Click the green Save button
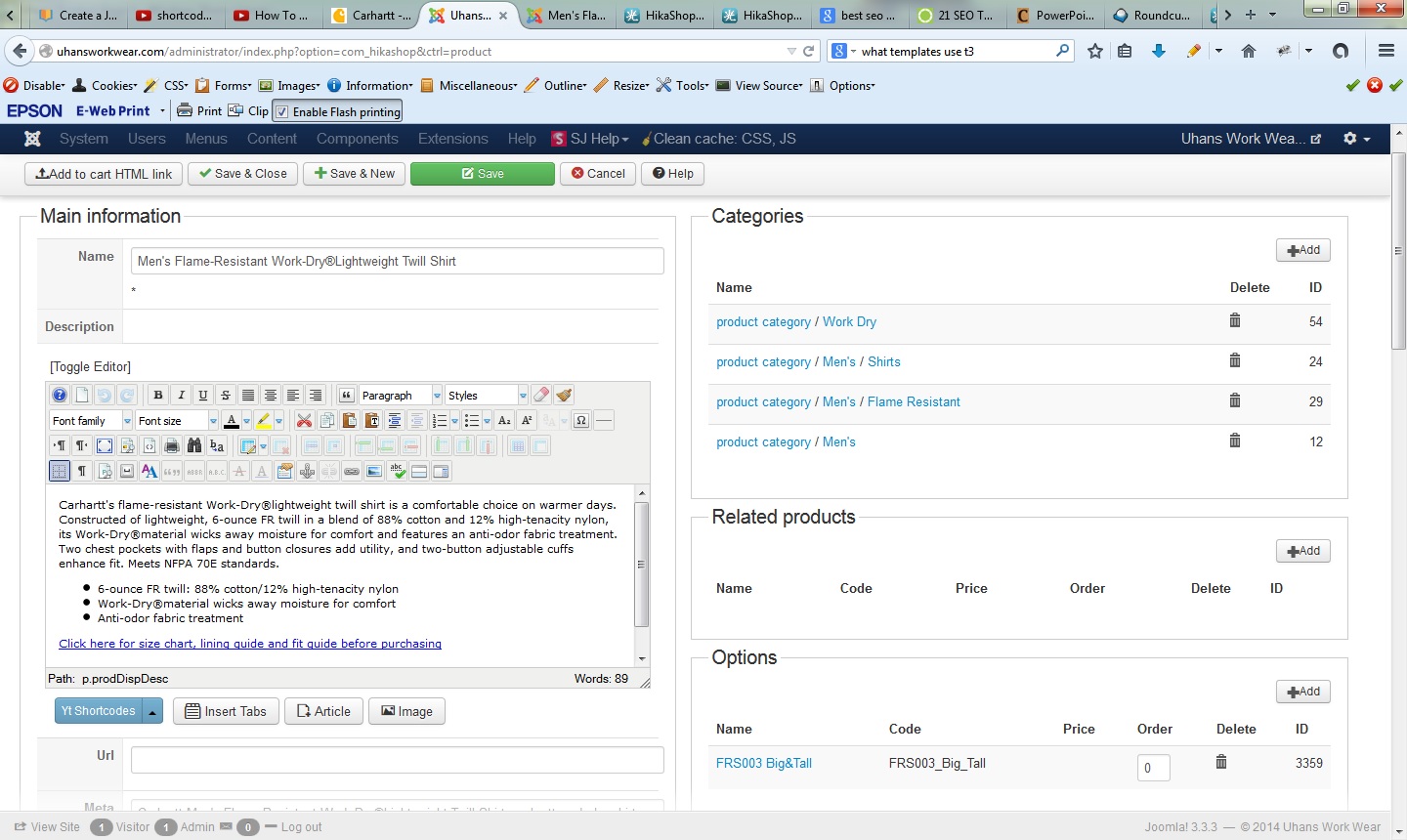Screen dimensions: 1407x840 (x=483, y=174)
